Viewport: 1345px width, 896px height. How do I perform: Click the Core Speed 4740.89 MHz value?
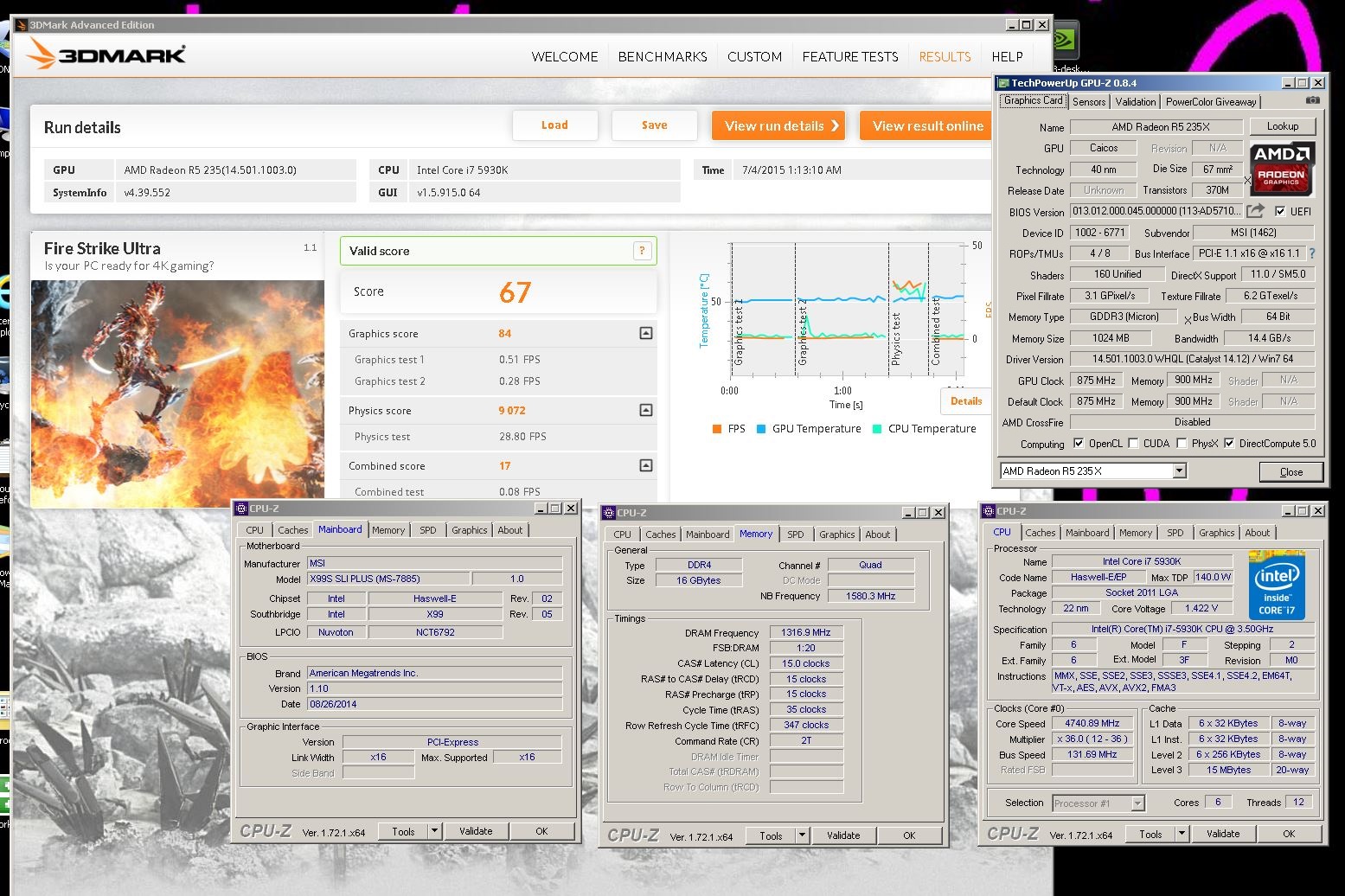1092,723
